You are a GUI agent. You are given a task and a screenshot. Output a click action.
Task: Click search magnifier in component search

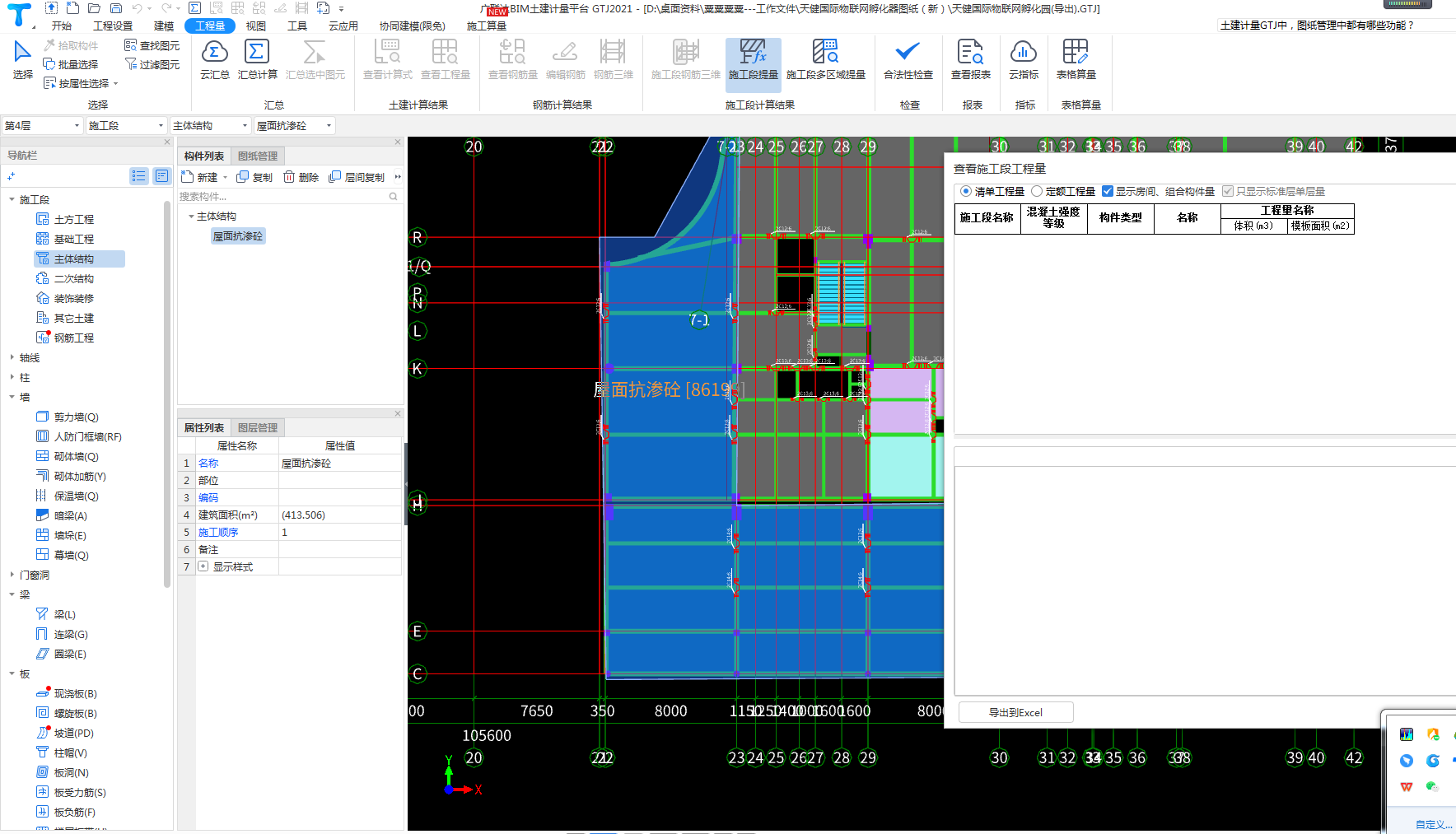393,197
